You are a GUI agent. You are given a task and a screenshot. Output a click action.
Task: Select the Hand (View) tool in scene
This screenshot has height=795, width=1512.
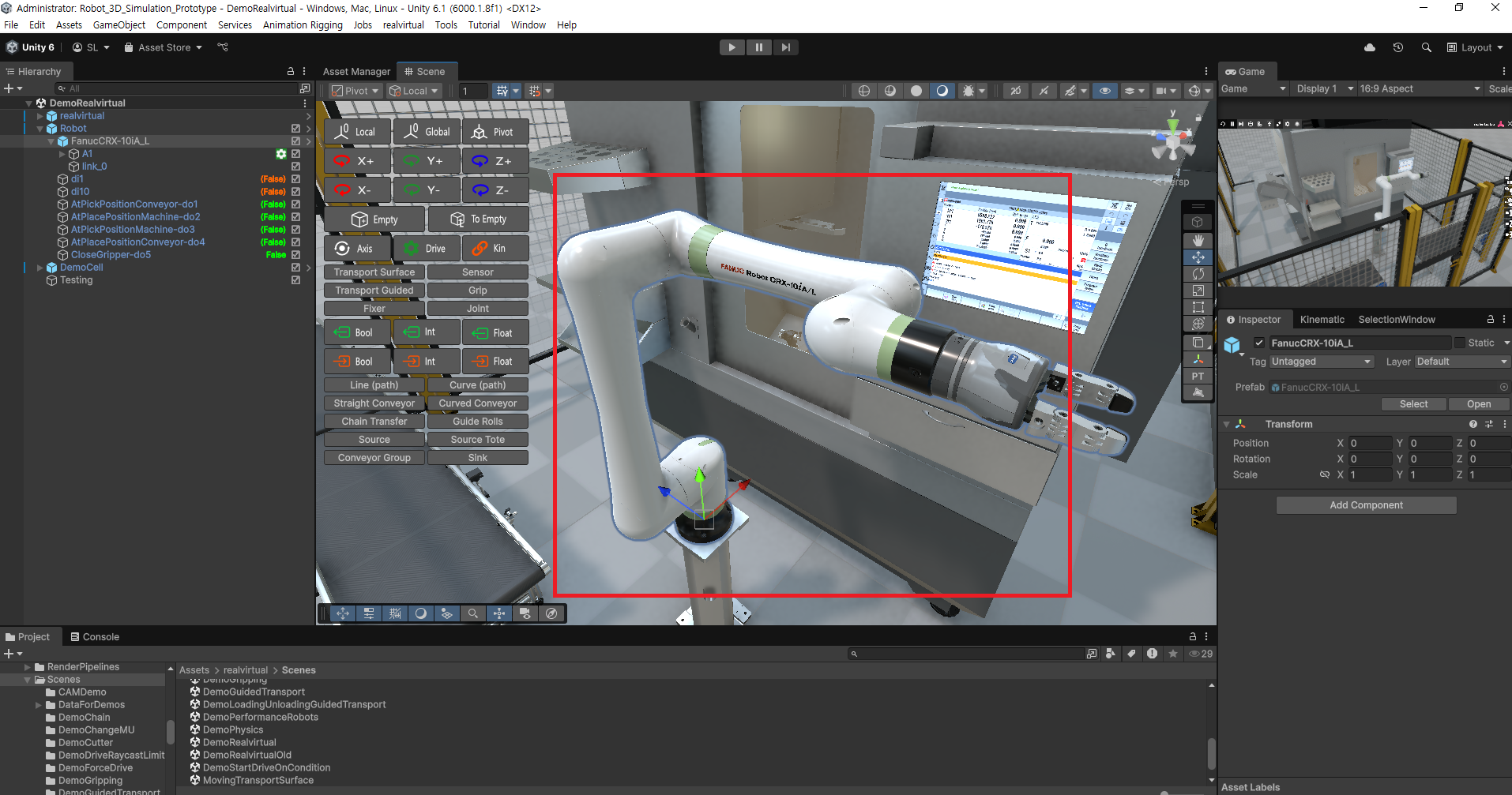1198,240
